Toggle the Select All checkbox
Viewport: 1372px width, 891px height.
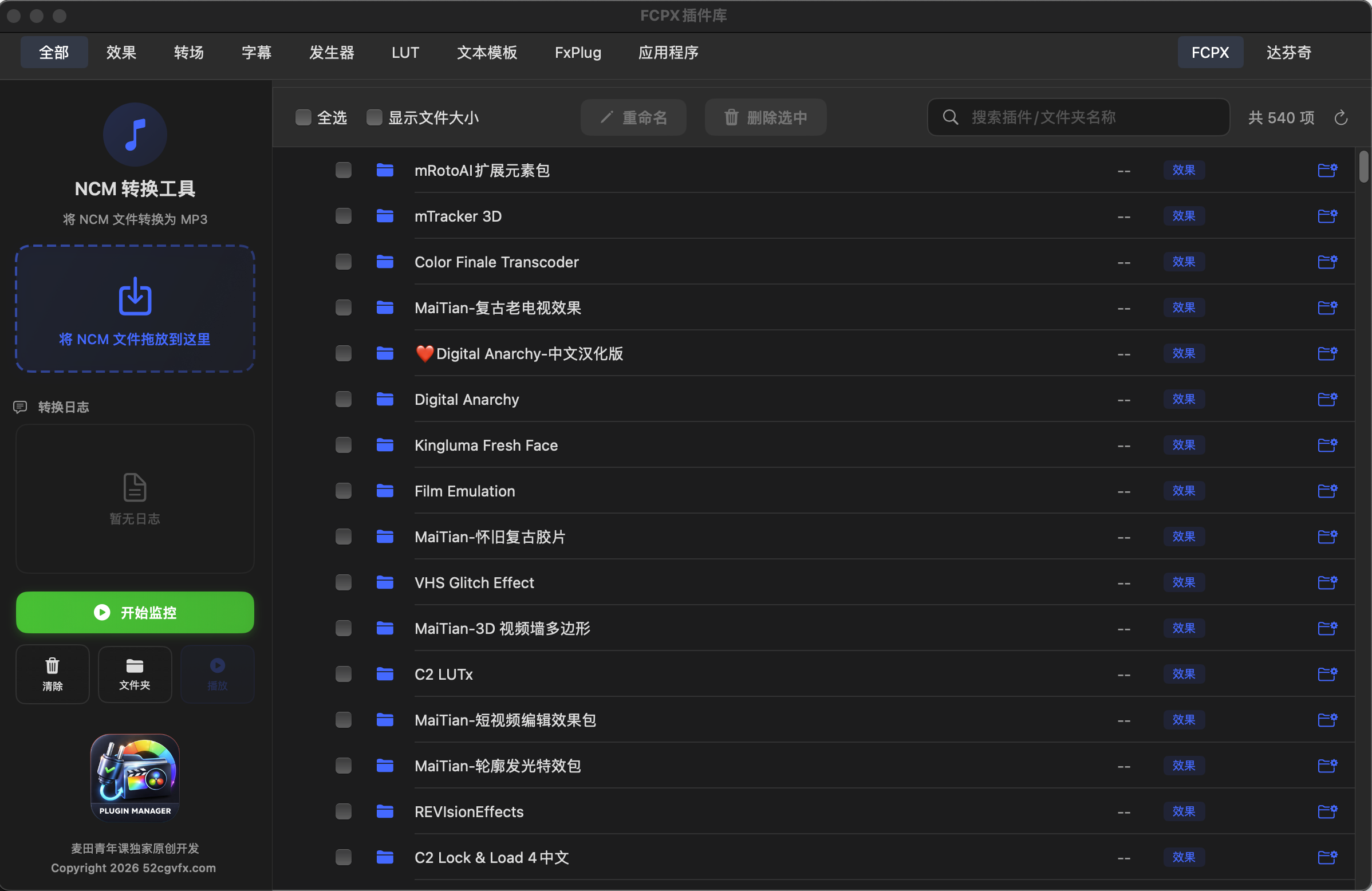point(303,117)
